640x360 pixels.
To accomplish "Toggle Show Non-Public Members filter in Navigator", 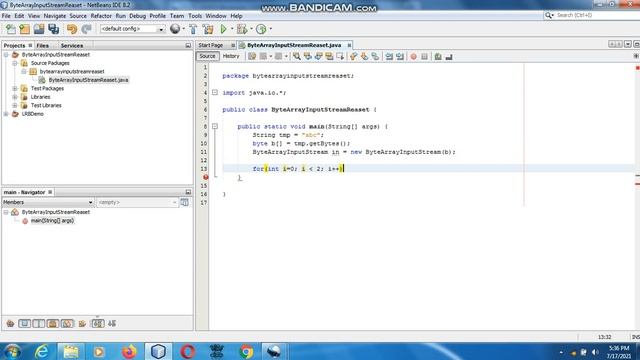I will pos(53,324).
